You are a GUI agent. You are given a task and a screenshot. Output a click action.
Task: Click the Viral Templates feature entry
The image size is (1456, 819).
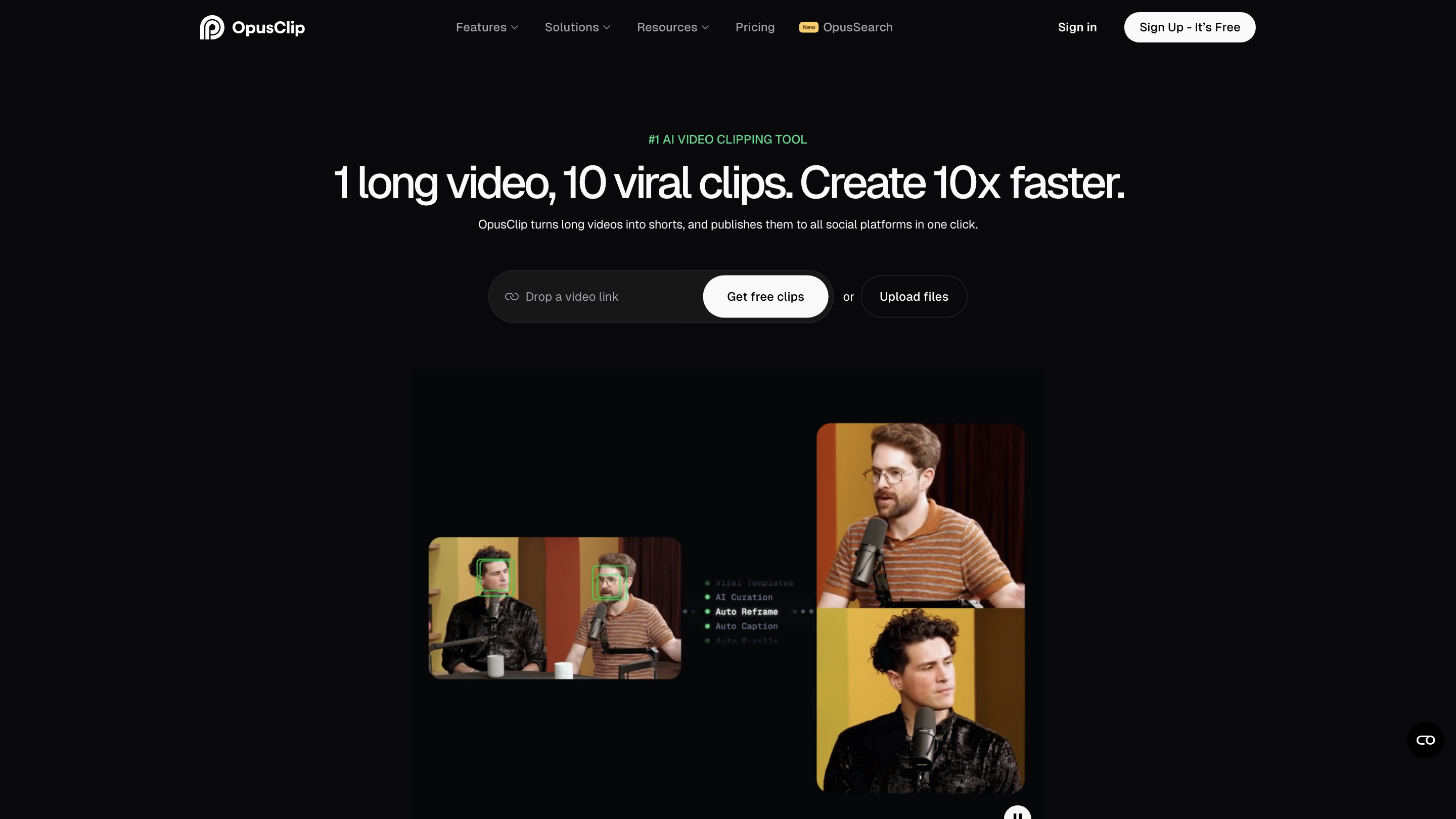(754, 583)
